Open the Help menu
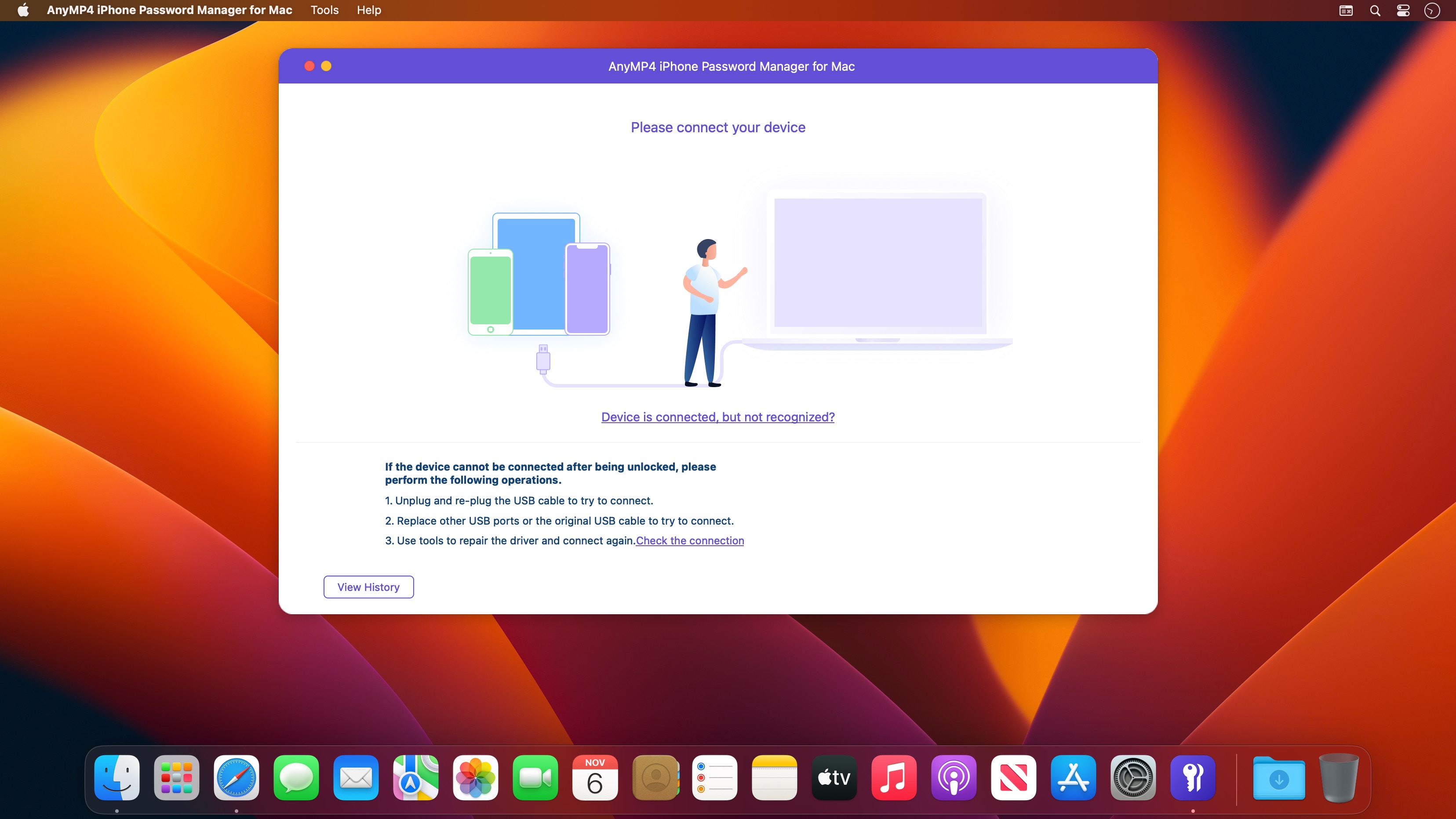The width and height of the screenshot is (1456, 819). (369, 10)
